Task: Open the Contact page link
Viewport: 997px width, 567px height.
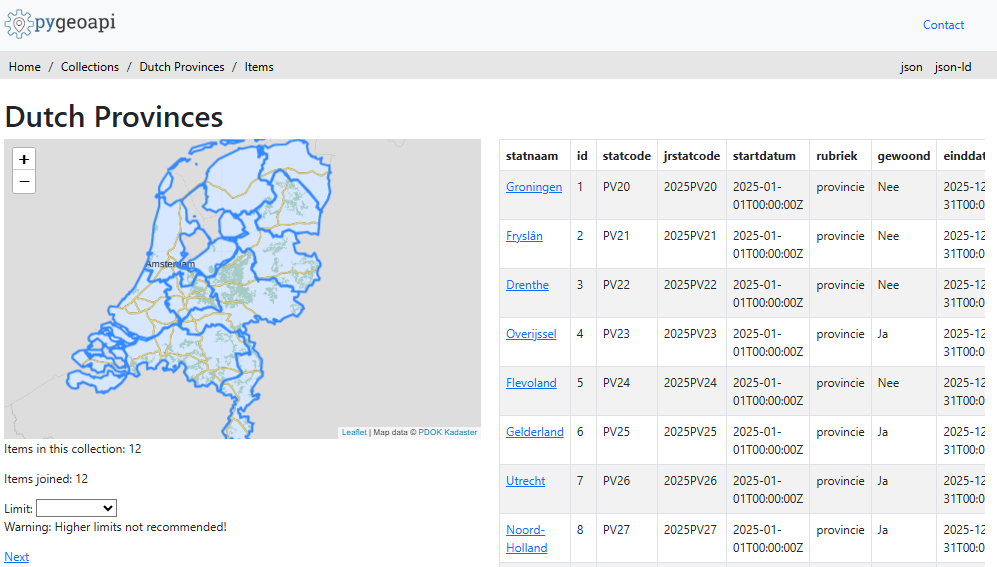Action: (x=943, y=25)
